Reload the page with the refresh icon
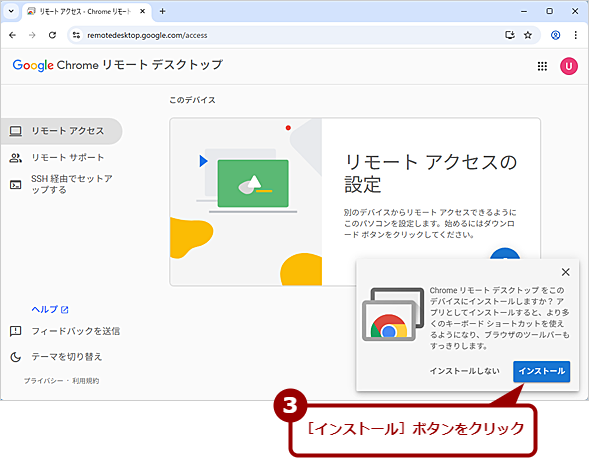Viewport: 589px width, 458px height. [53, 35]
